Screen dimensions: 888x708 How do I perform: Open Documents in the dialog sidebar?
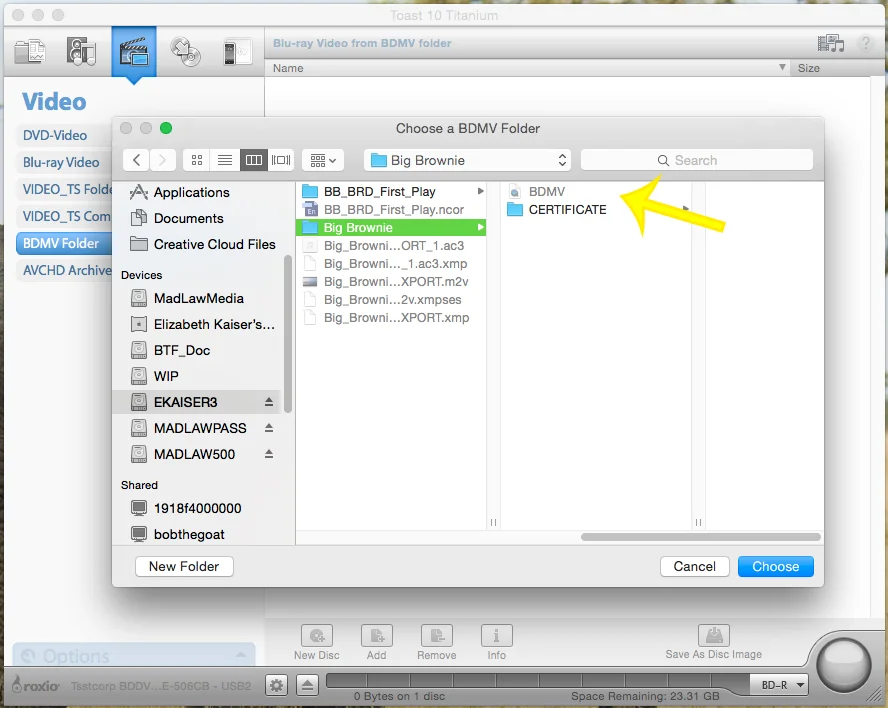click(x=189, y=219)
